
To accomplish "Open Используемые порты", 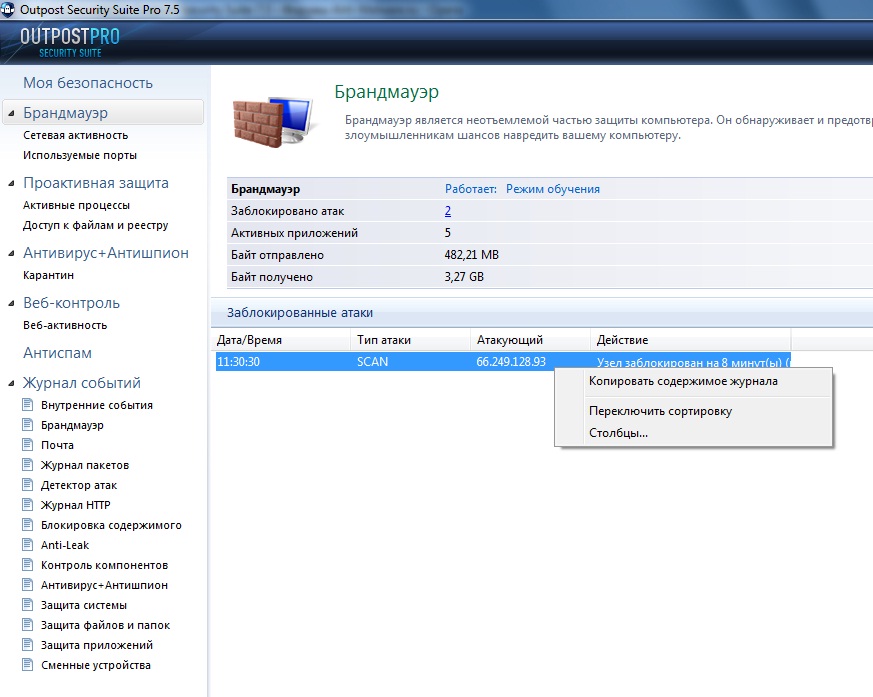I will coord(80,155).
